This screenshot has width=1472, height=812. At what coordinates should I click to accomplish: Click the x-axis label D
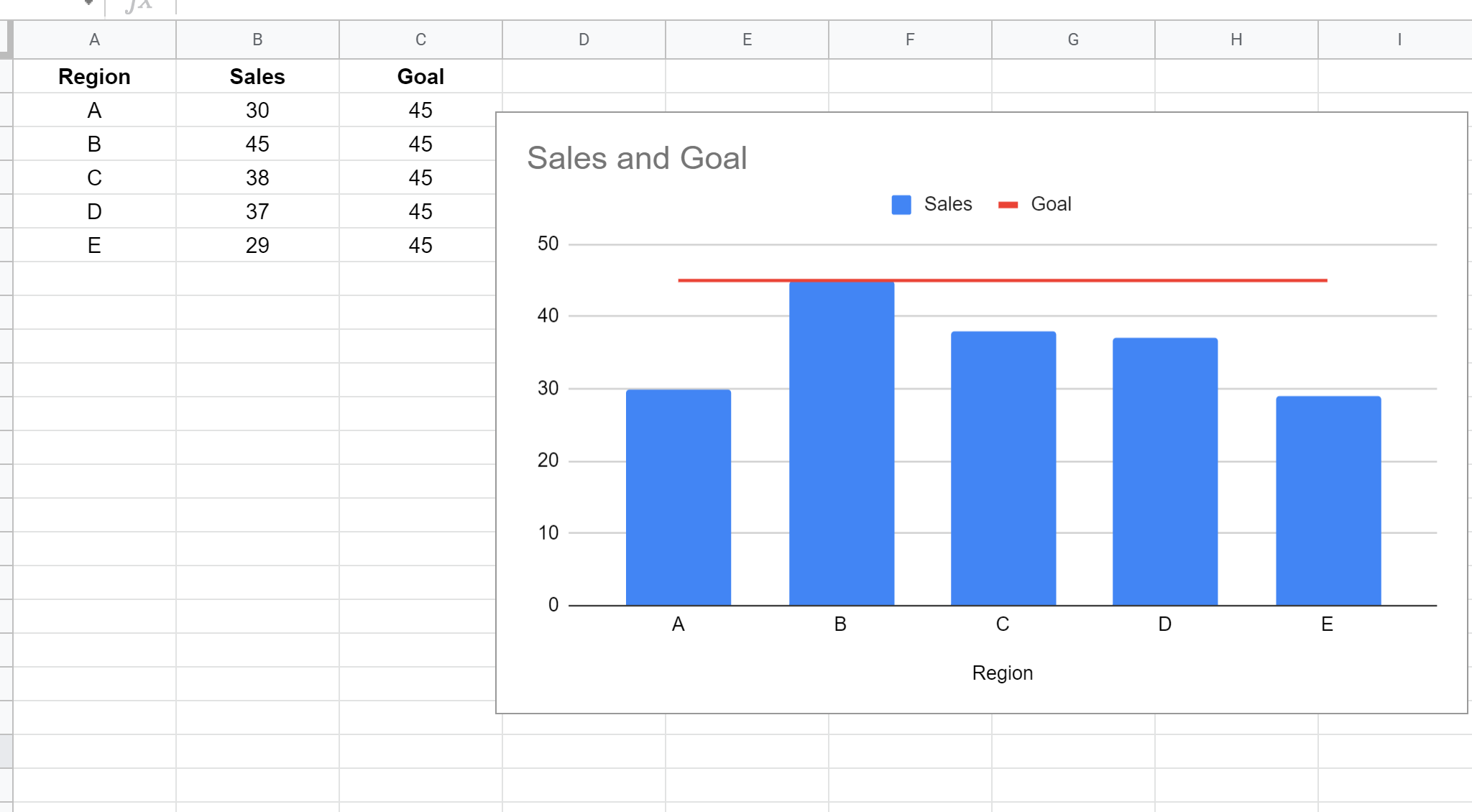(x=1165, y=624)
